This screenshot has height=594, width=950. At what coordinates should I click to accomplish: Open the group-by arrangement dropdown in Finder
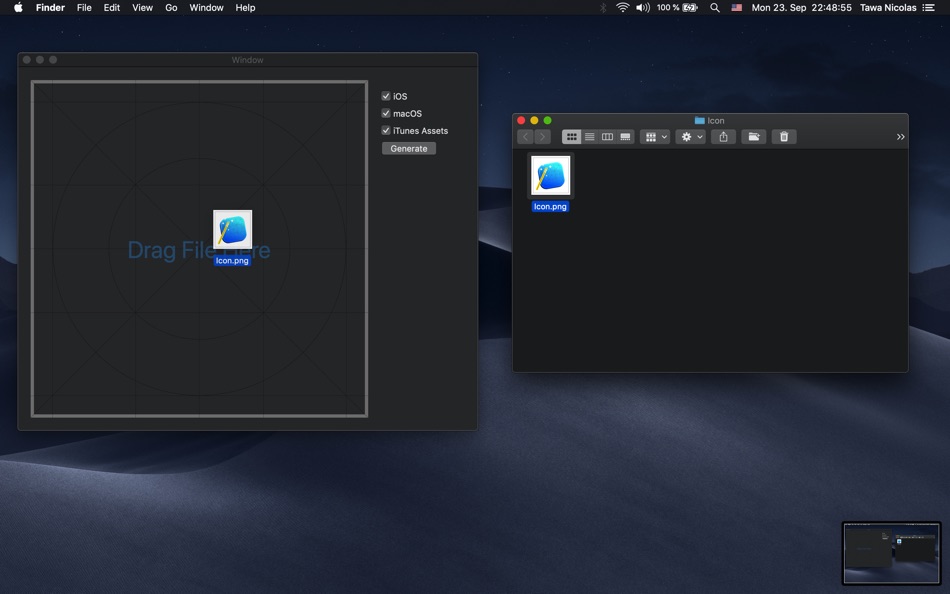coord(655,137)
